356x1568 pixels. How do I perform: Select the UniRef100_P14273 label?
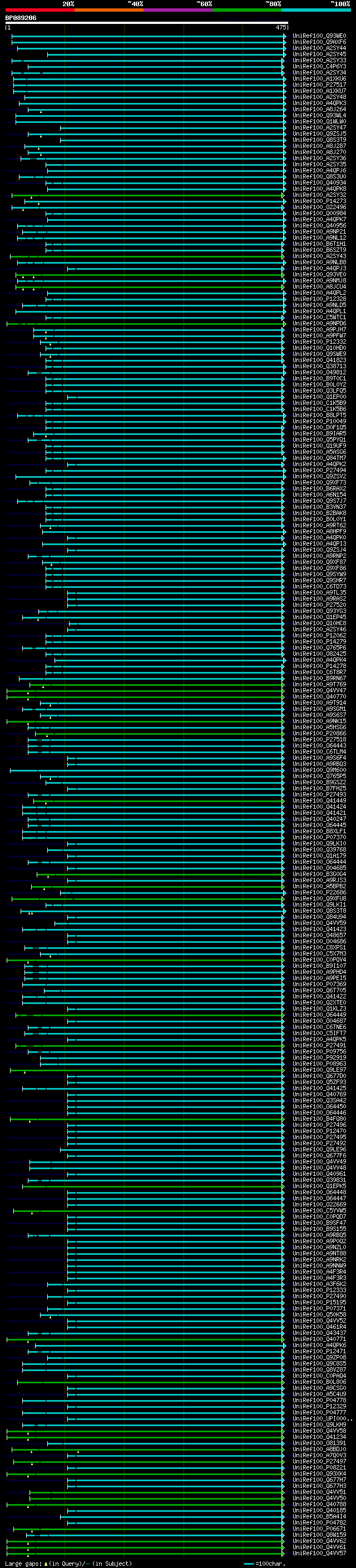(319, 201)
